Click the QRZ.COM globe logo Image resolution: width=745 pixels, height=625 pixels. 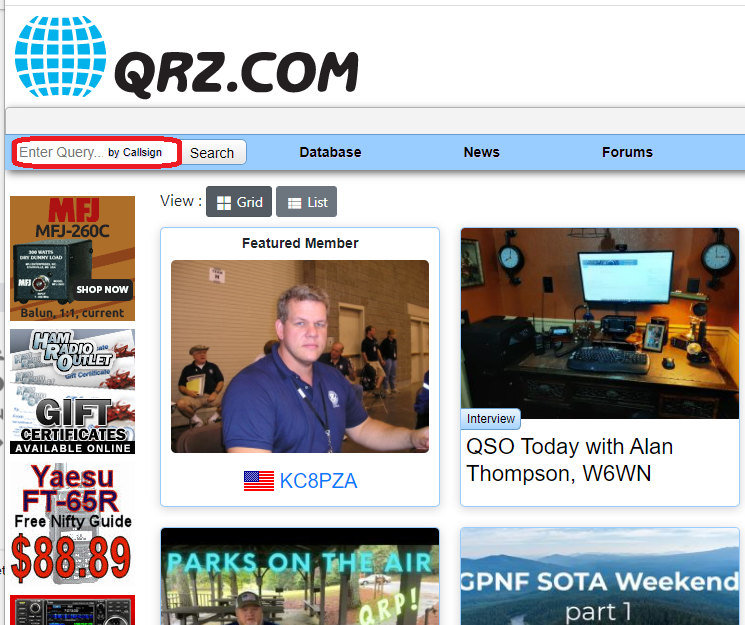pos(60,56)
